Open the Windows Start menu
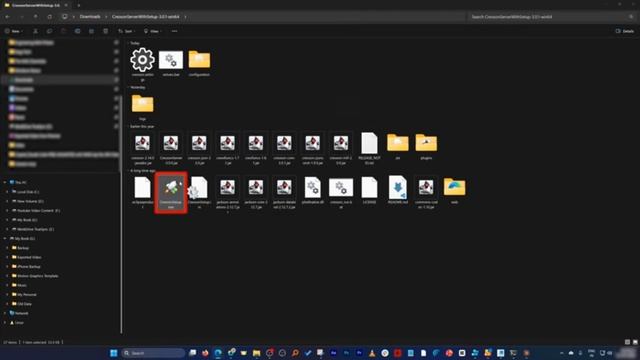The height and width of the screenshot is (360, 640). [x=114, y=353]
